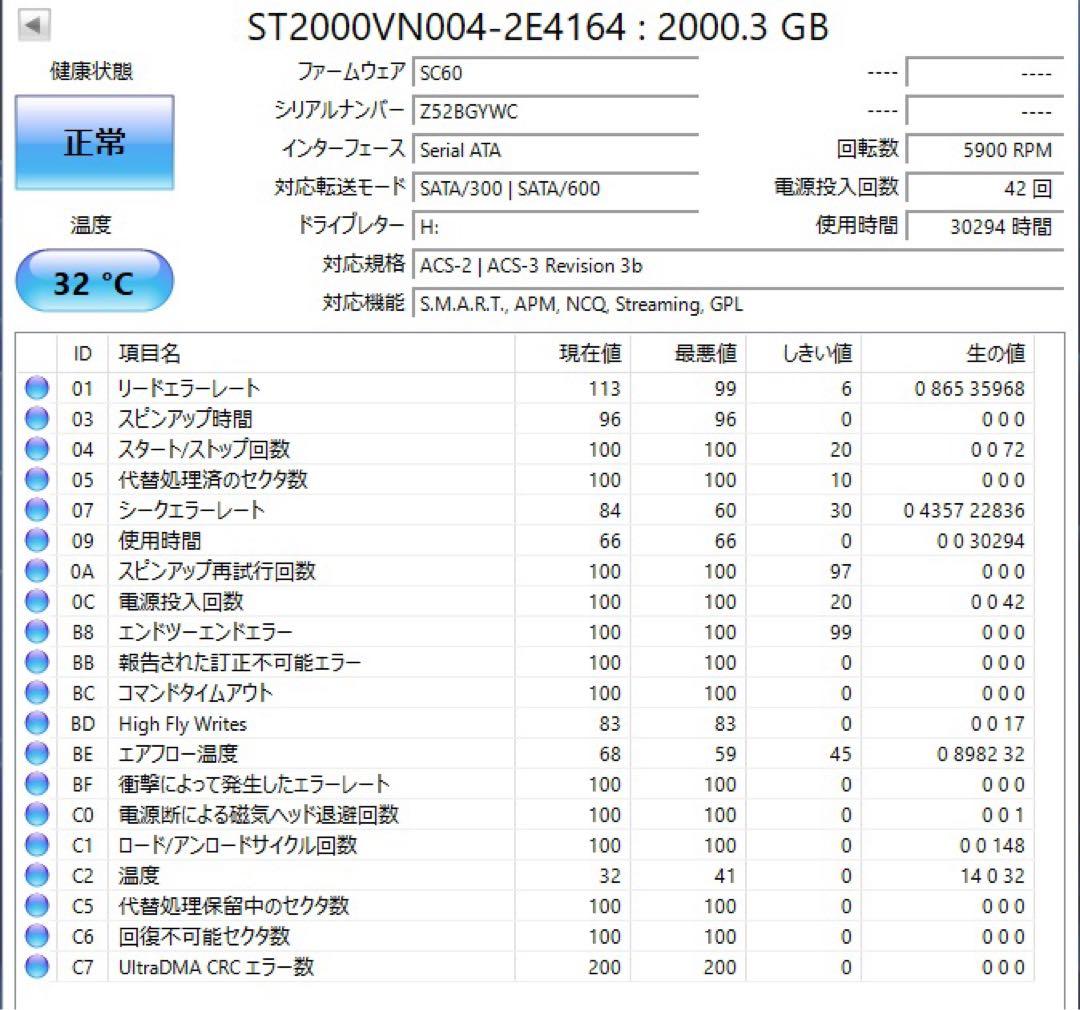Image resolution: width=1080 pixels, height=1010 pixels.
Task: Select threshold 97 in スピンアップ再試行回数 row
Action: click(x=840, y=571)
